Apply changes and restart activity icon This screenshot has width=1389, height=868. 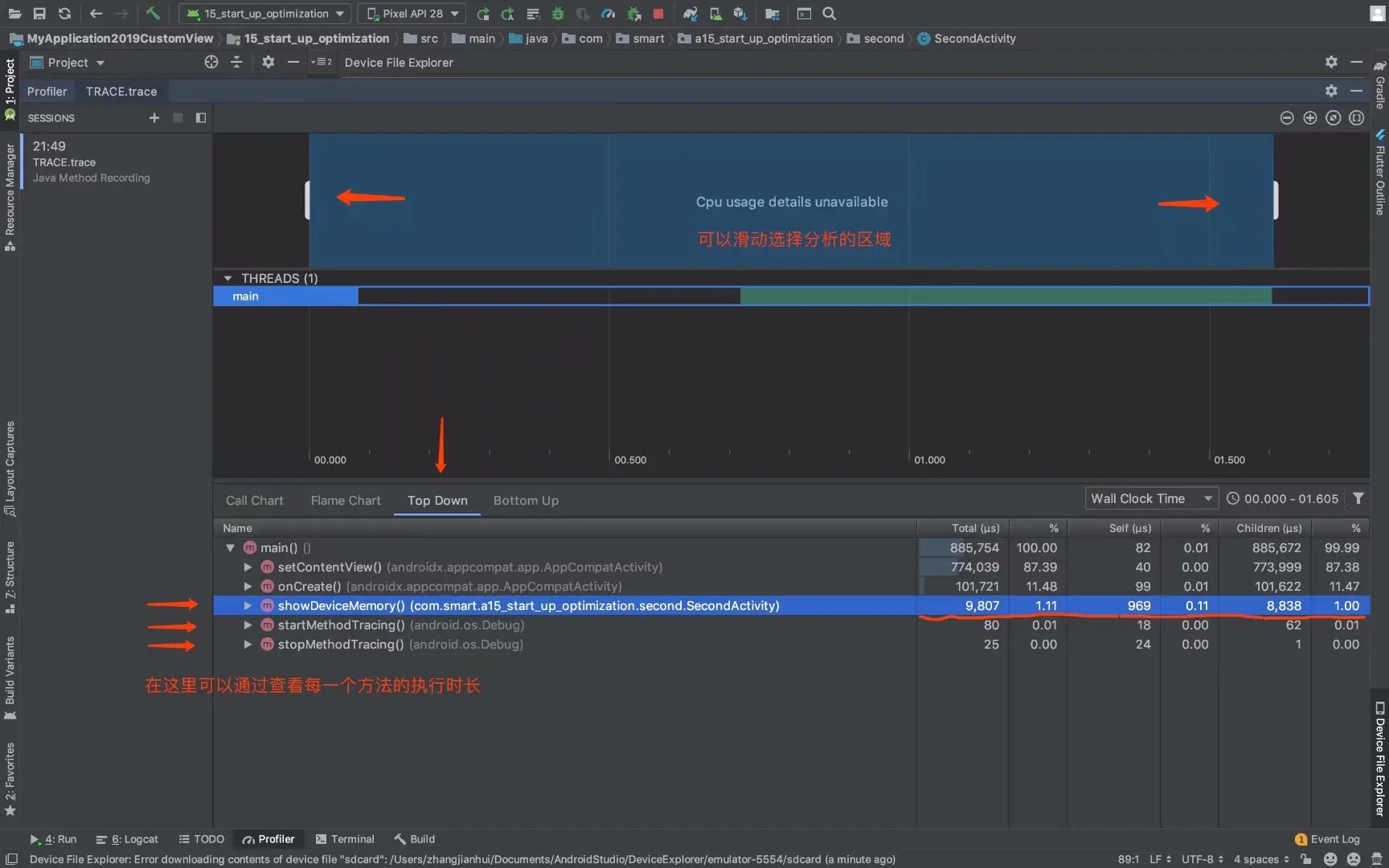tap(508, 14)
